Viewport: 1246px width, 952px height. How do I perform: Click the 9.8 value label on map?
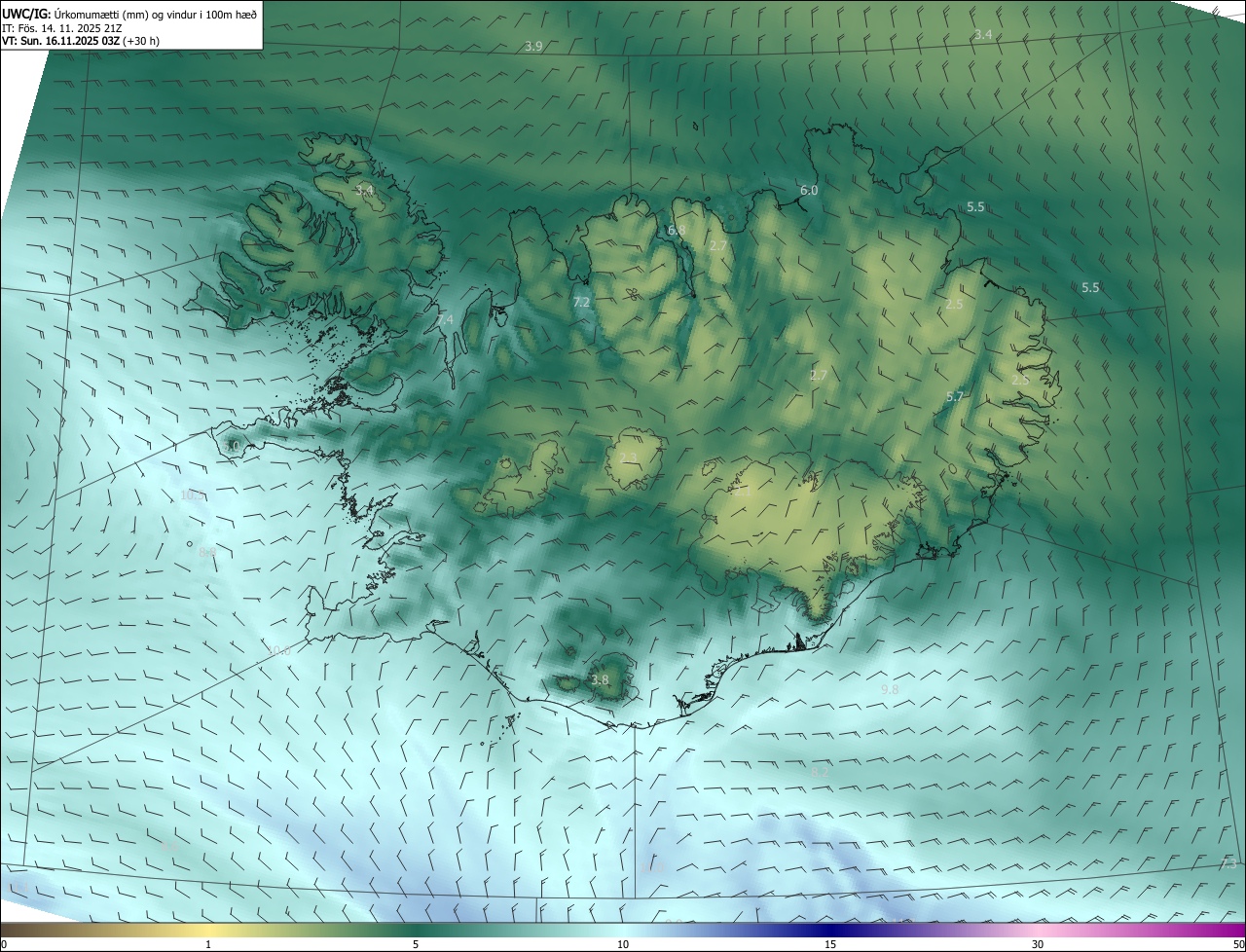890,689
